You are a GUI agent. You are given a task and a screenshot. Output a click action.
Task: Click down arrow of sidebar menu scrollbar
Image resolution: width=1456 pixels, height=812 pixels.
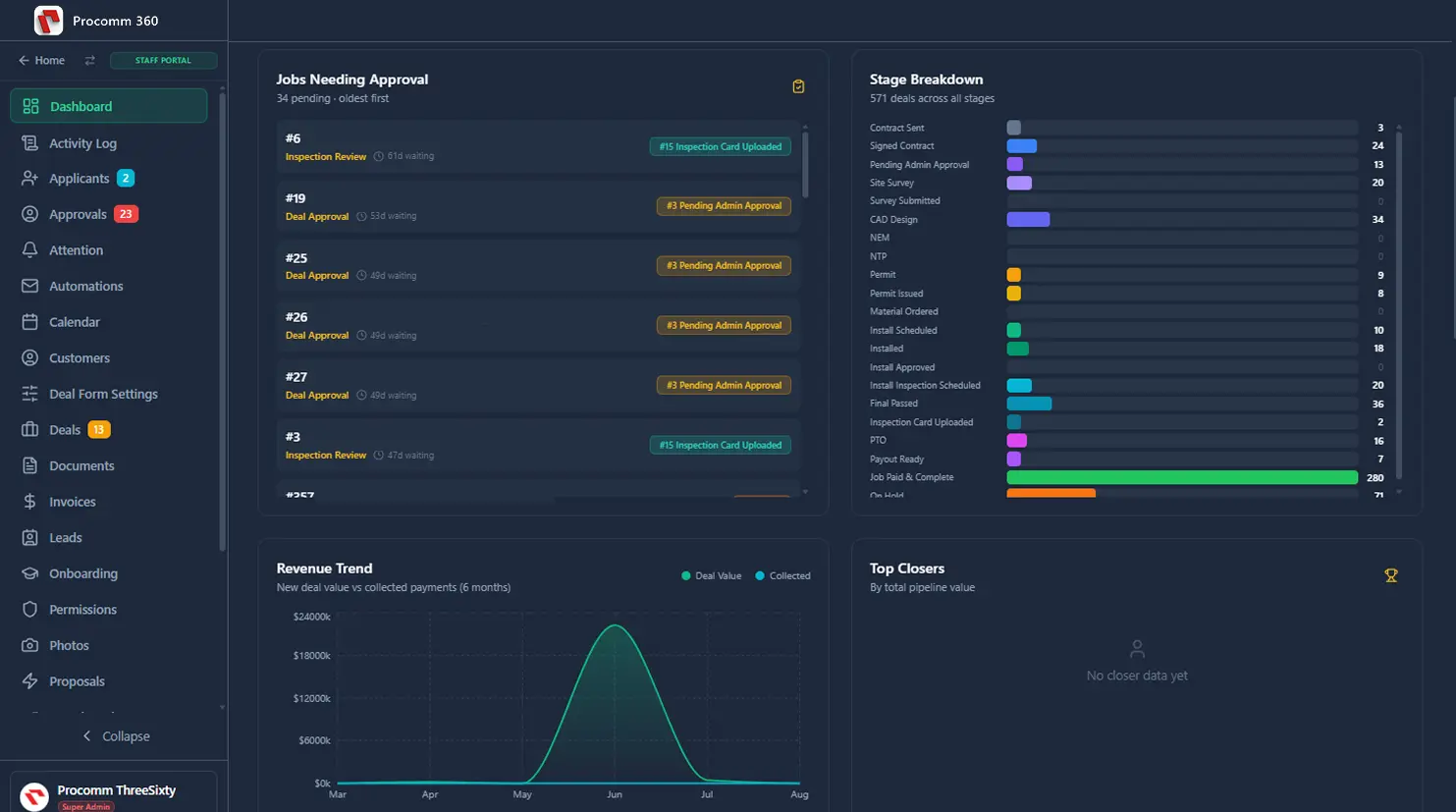point(222,707)
